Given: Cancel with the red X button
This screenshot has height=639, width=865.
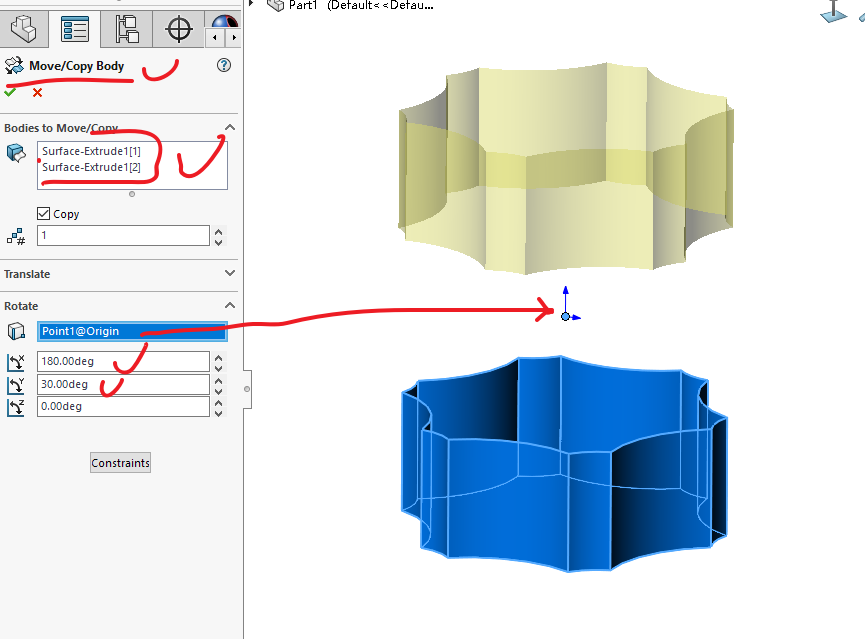Looking at the screenshot, I should (x=37, y=93).
